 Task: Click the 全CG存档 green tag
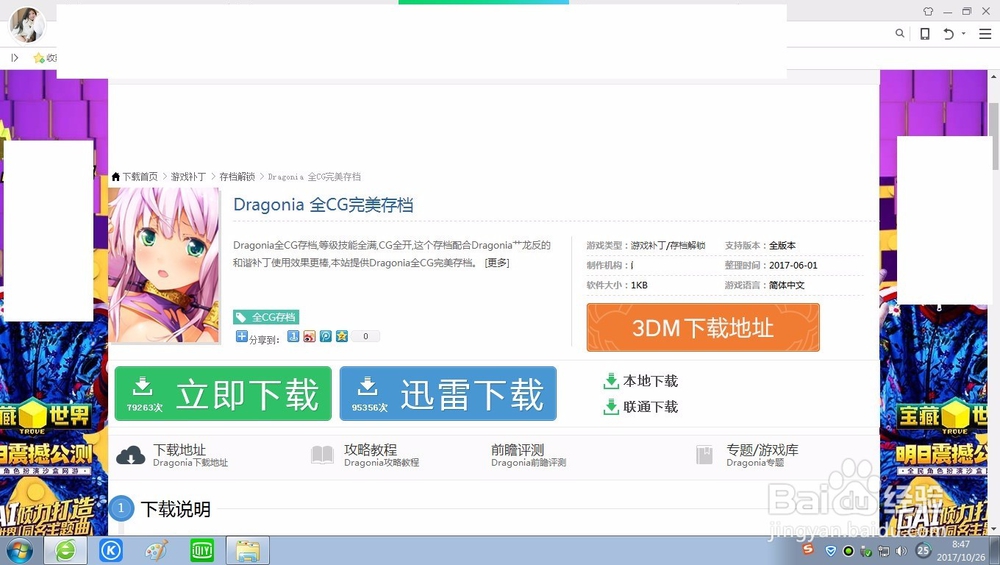266,317
